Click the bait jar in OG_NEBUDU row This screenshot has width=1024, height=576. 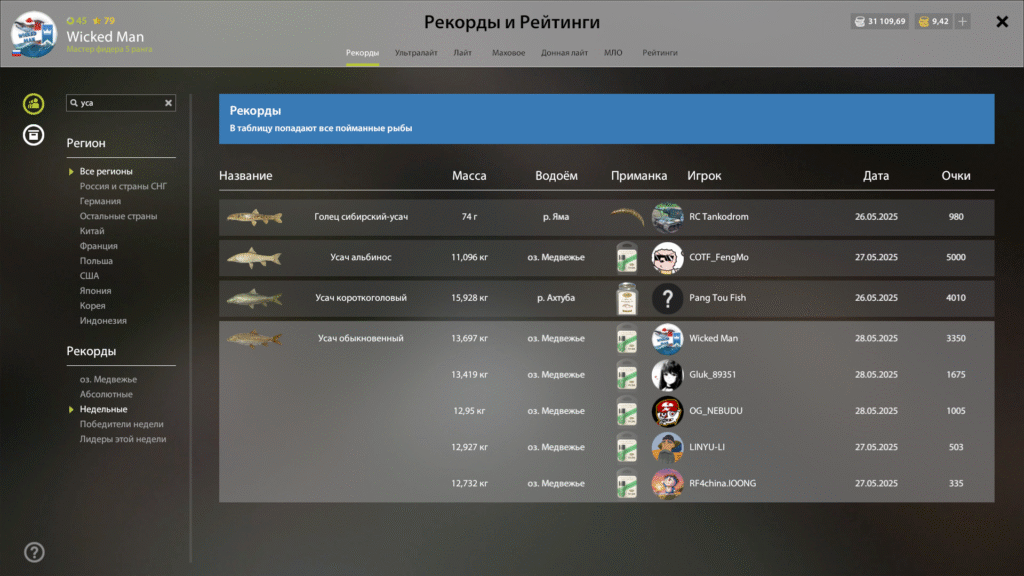pyautogui.click(x=627, y=411)
